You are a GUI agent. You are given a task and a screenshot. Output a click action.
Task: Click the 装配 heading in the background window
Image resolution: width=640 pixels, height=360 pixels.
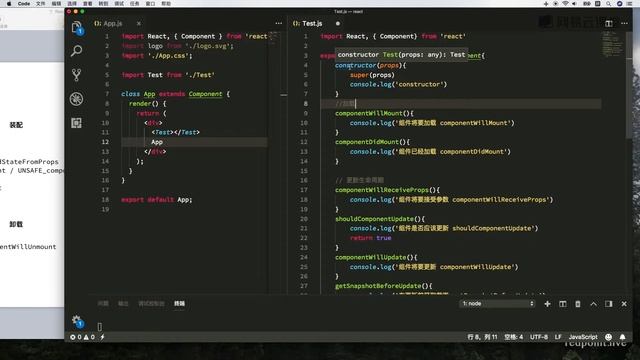(16, 125)
